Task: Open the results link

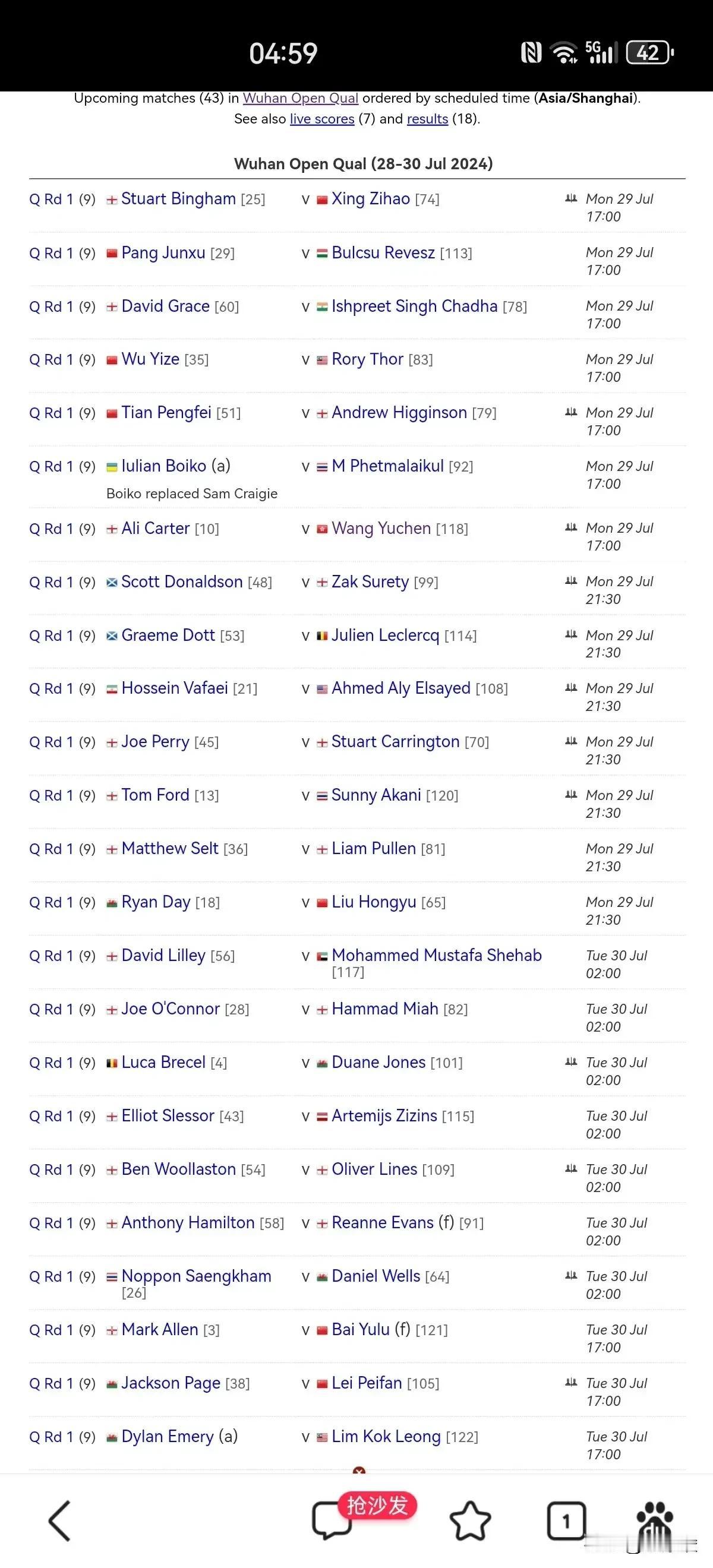Action: pos(427,119)
